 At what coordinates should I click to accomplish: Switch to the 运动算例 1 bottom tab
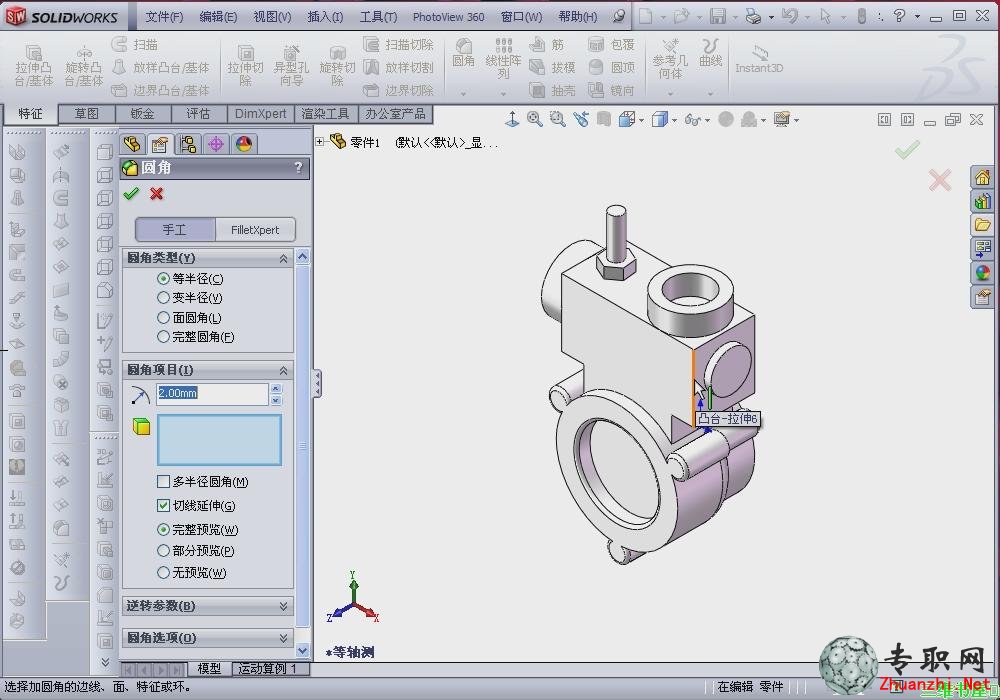[x=268, y=669]
